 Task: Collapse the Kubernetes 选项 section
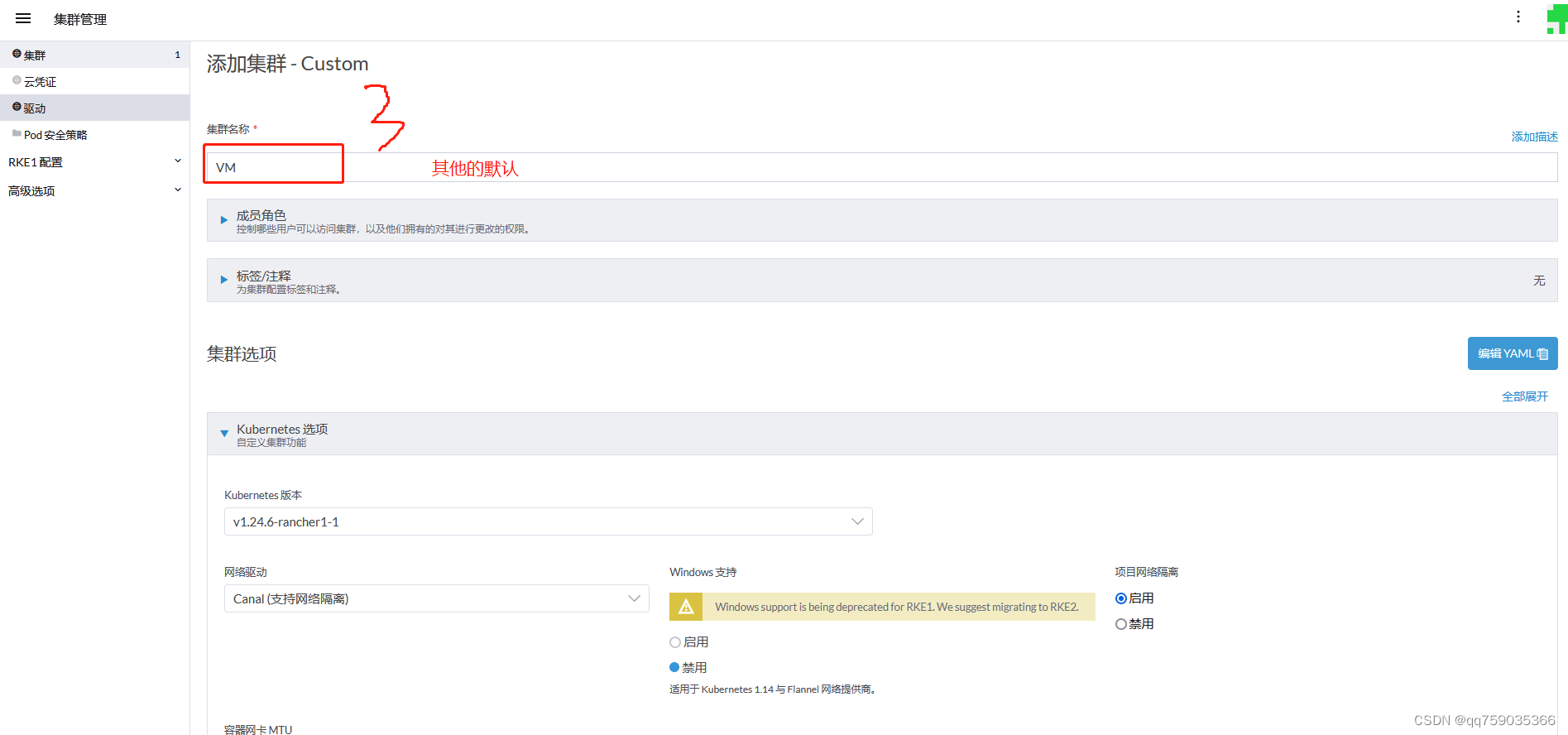[882, 434]
